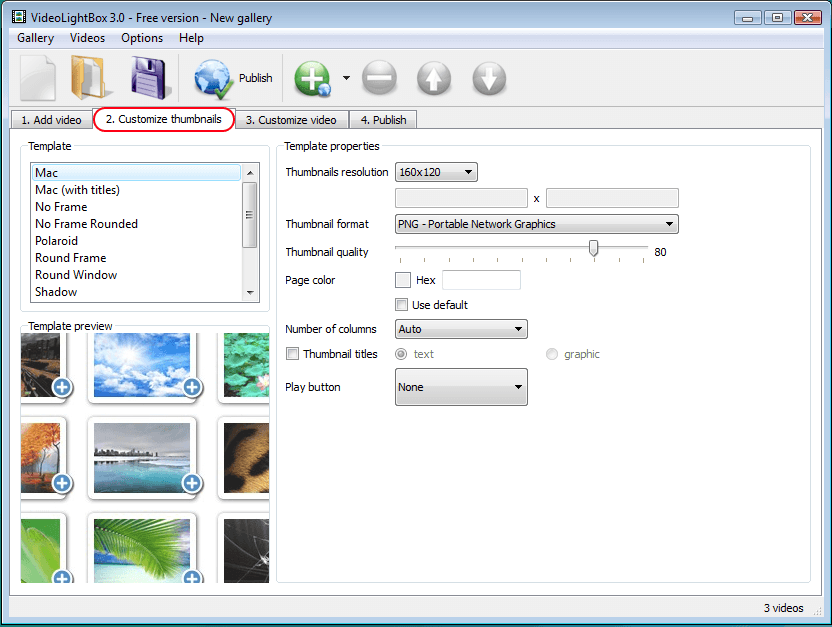Select the Polaroid template
This screenshot has width=832, height=627.
137,241
